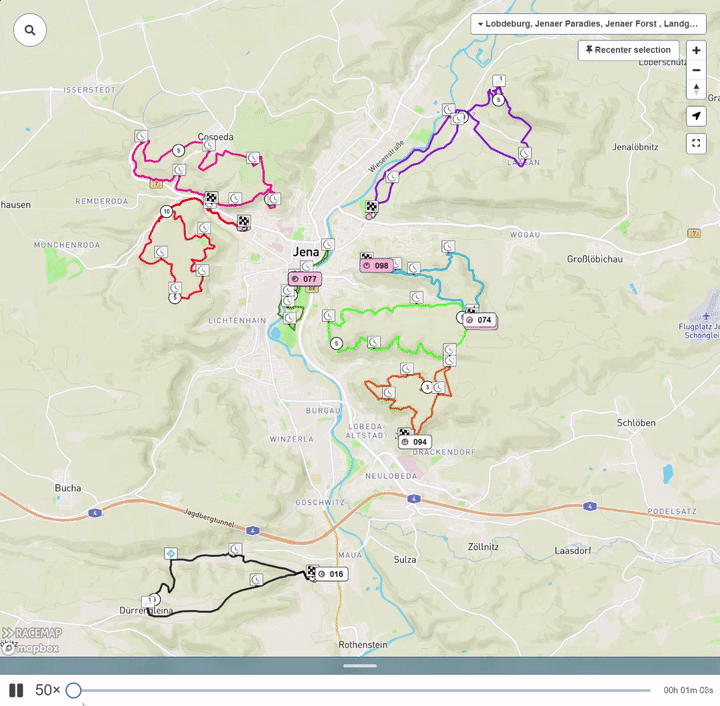Select participant marker 098
The image size is (720, 706).
pos(377,266)
